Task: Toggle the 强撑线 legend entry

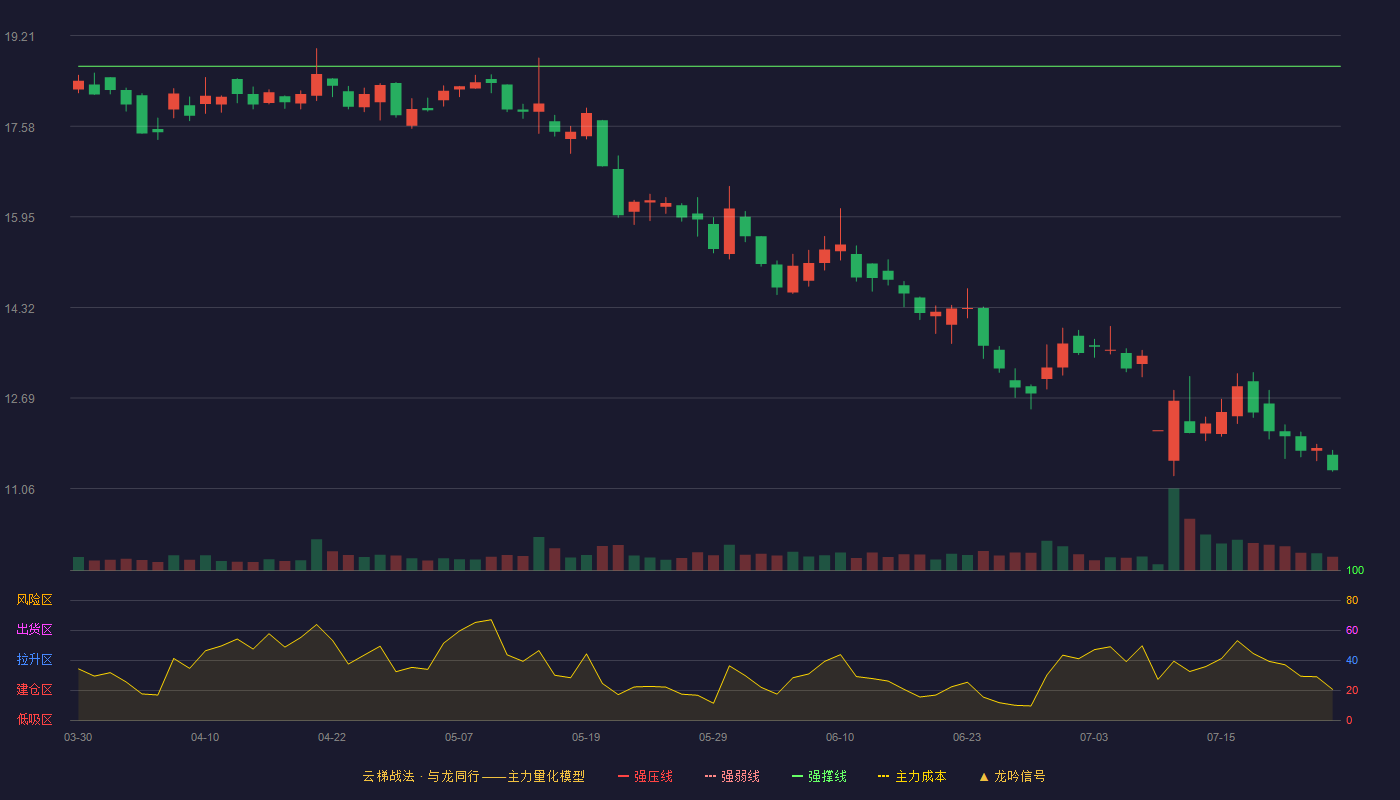Action: click(819, 776)
